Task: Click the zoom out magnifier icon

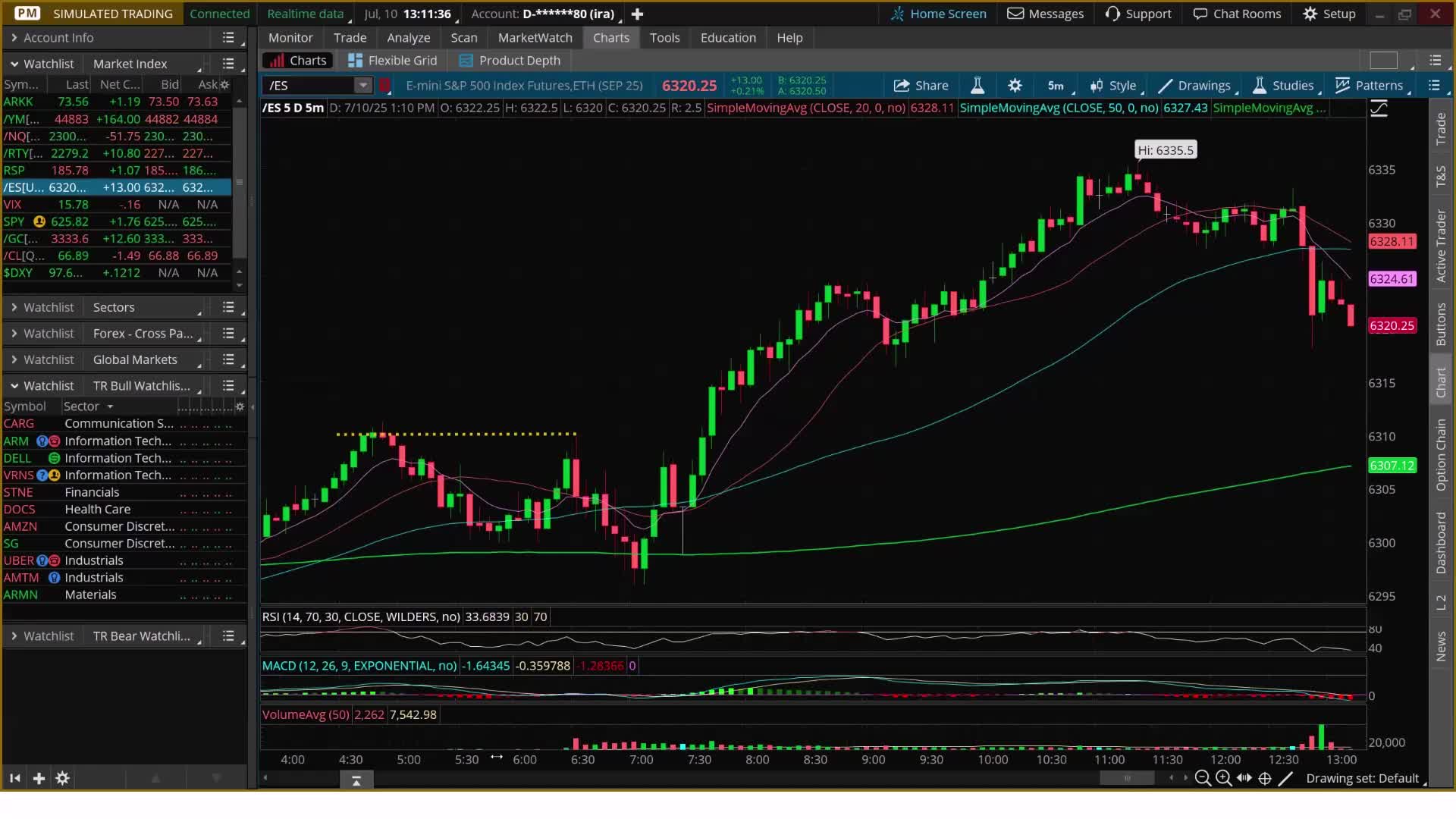Action: click(1202, 778)
